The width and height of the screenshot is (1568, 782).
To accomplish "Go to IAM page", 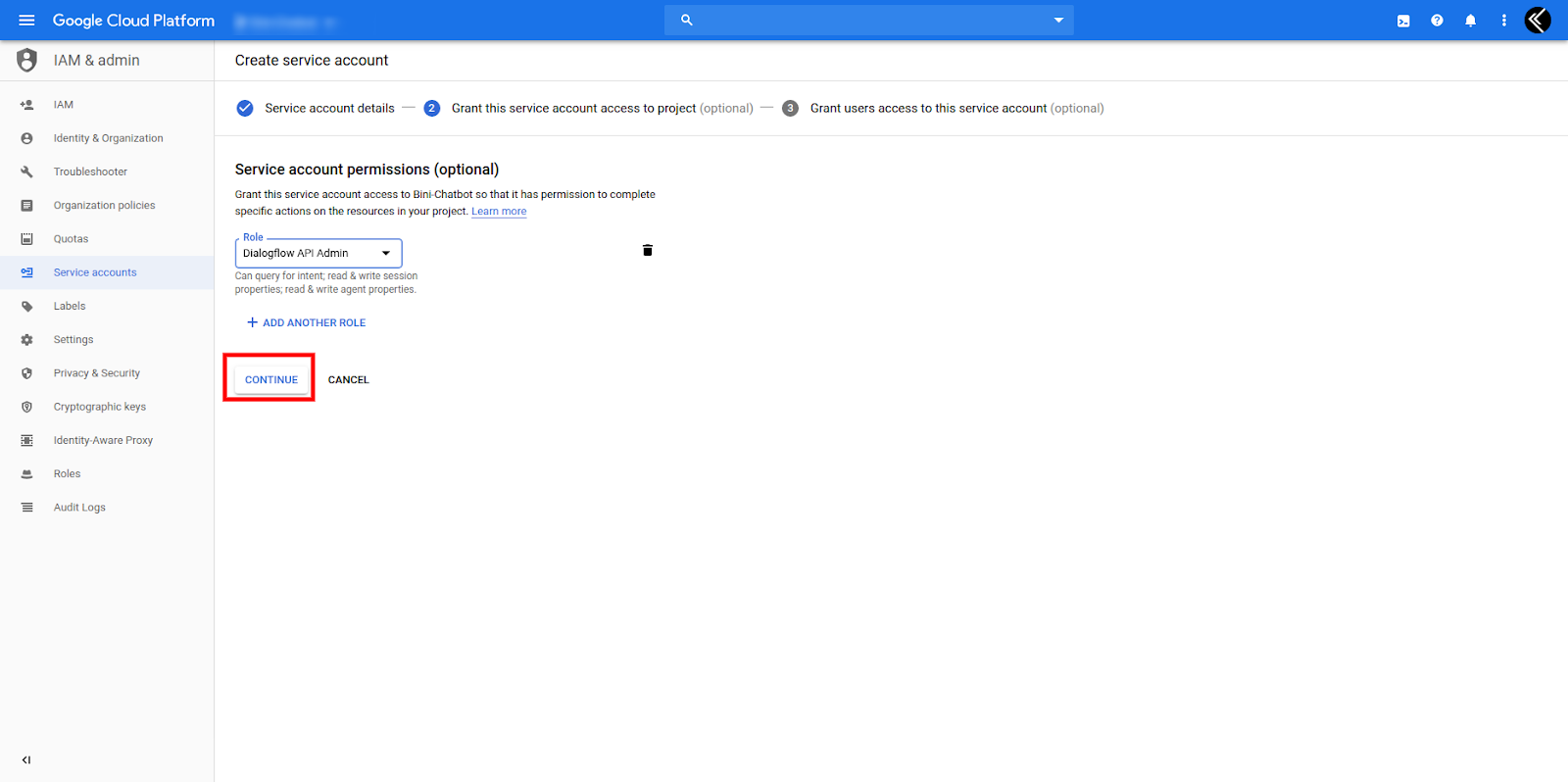I will coord(64,105).
